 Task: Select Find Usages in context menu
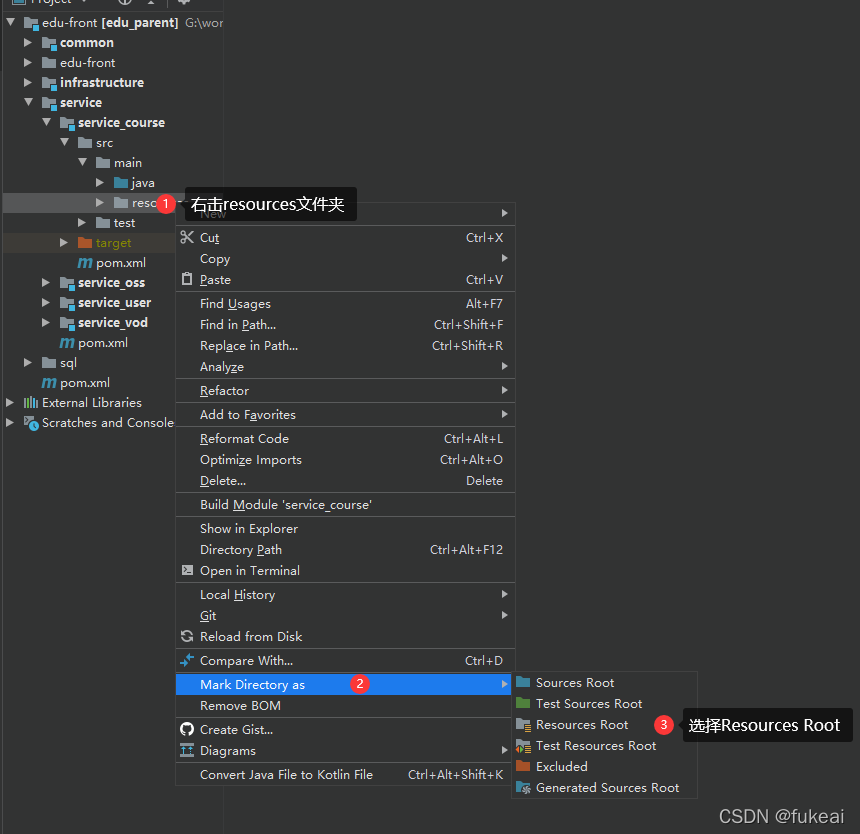click(x=235, y=304)
